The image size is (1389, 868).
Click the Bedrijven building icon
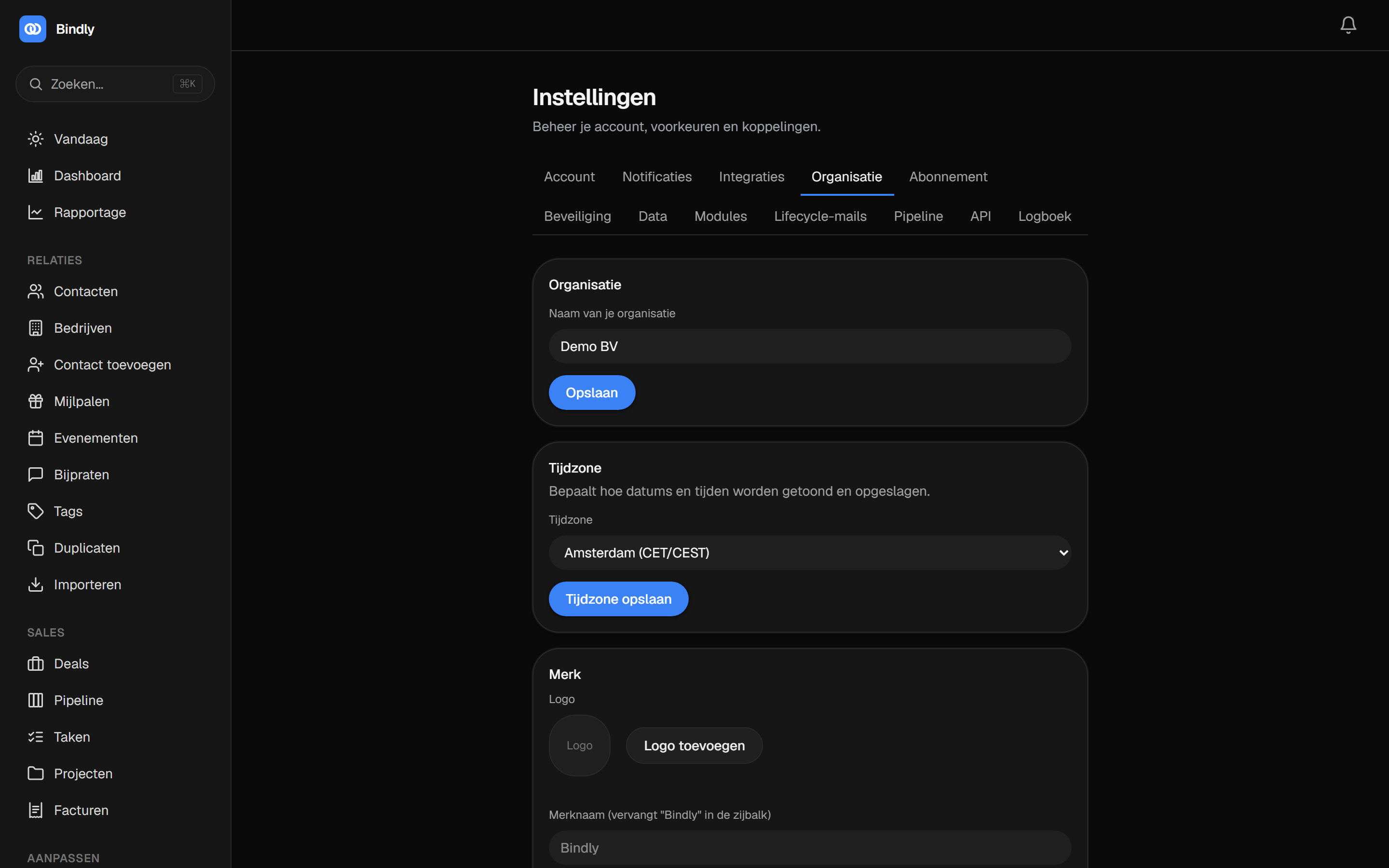point(36,328)
